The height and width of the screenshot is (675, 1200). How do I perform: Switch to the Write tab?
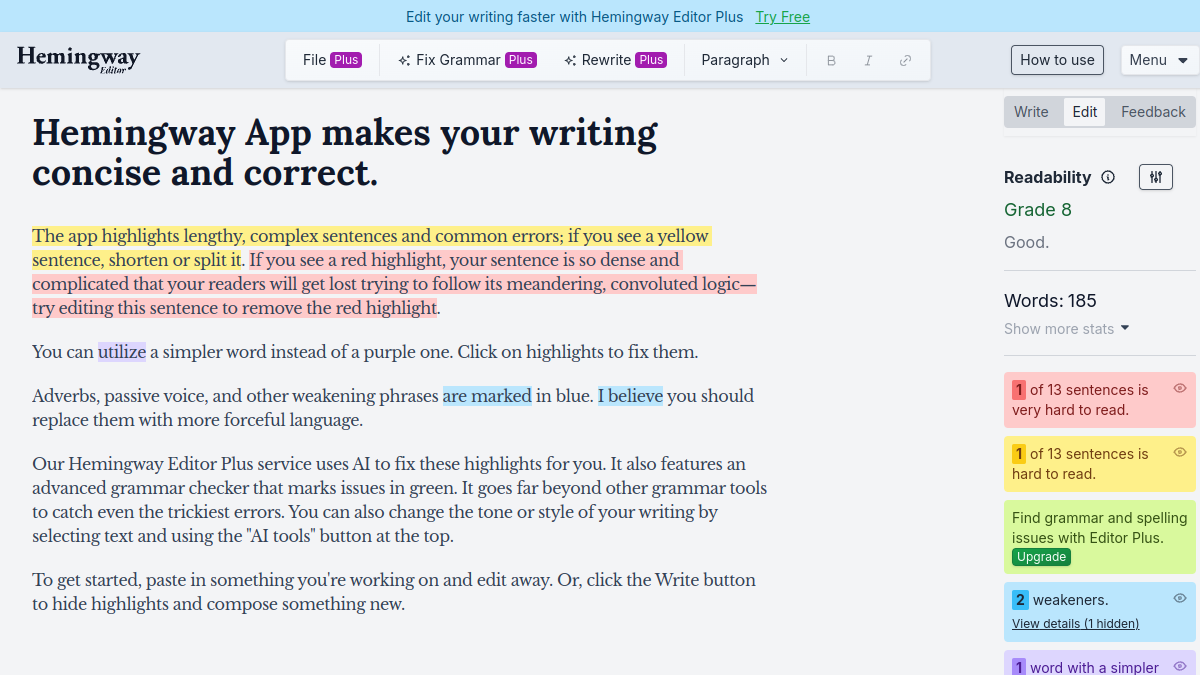(1031, 112)
